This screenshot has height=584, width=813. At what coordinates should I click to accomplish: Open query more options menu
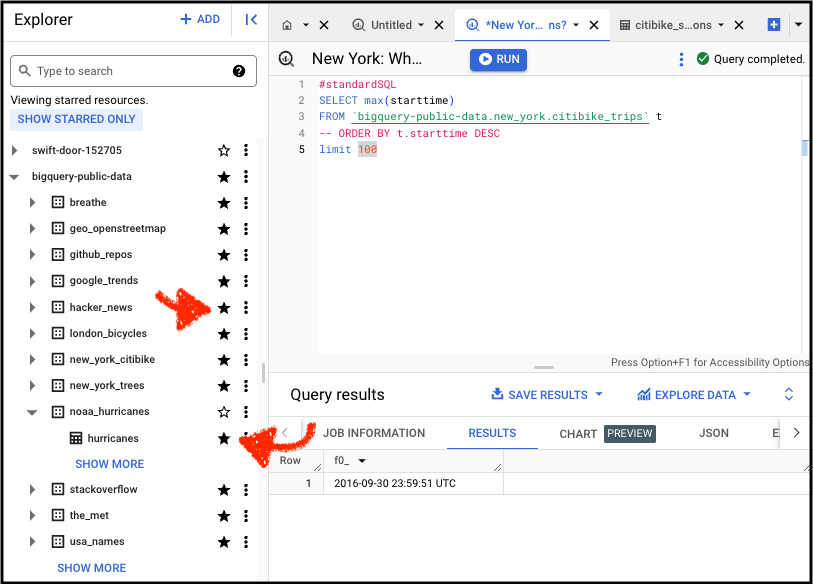coord(681,59)
